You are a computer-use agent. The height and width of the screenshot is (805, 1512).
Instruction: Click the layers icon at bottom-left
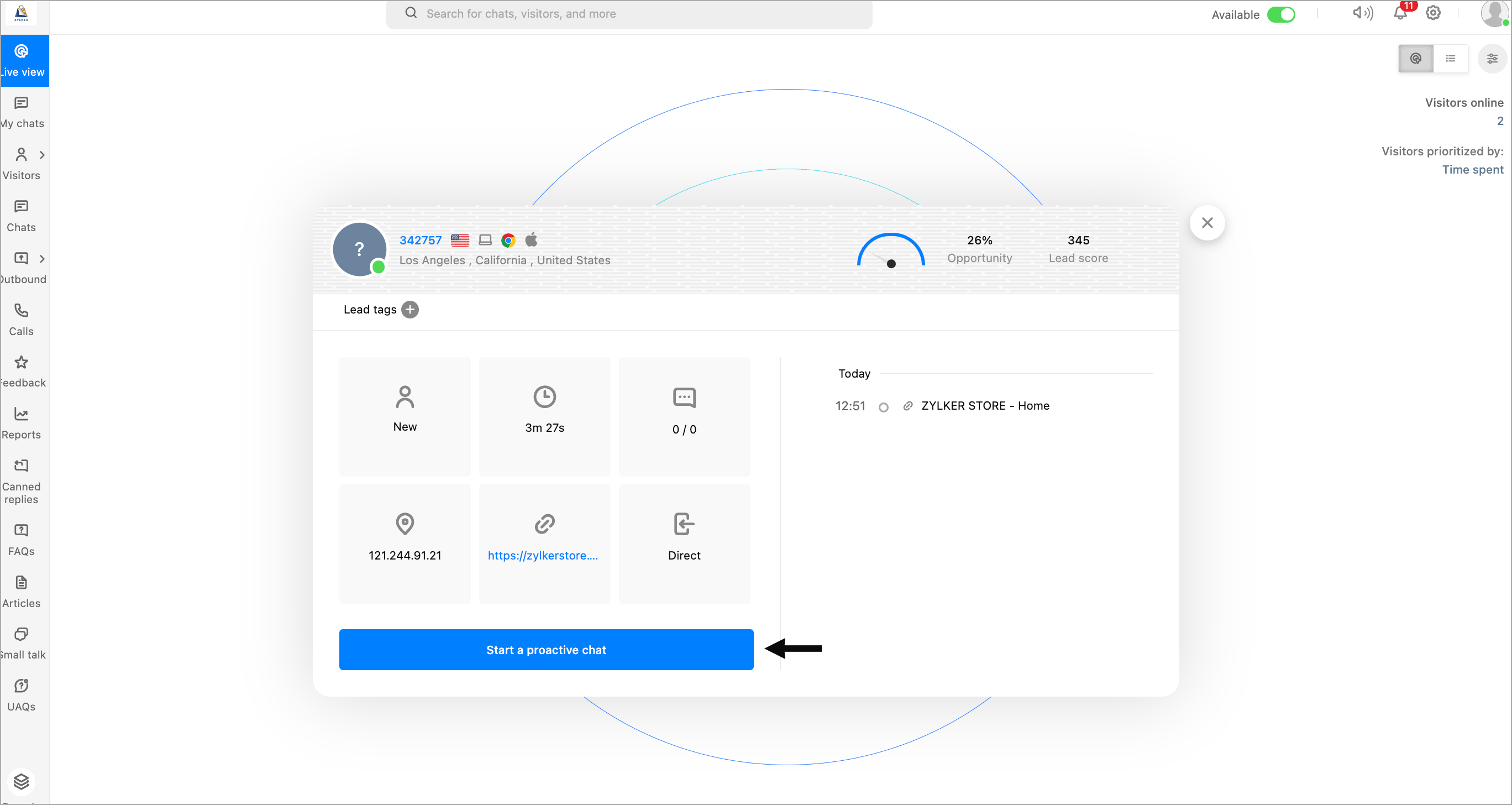[x=21, y=782]
